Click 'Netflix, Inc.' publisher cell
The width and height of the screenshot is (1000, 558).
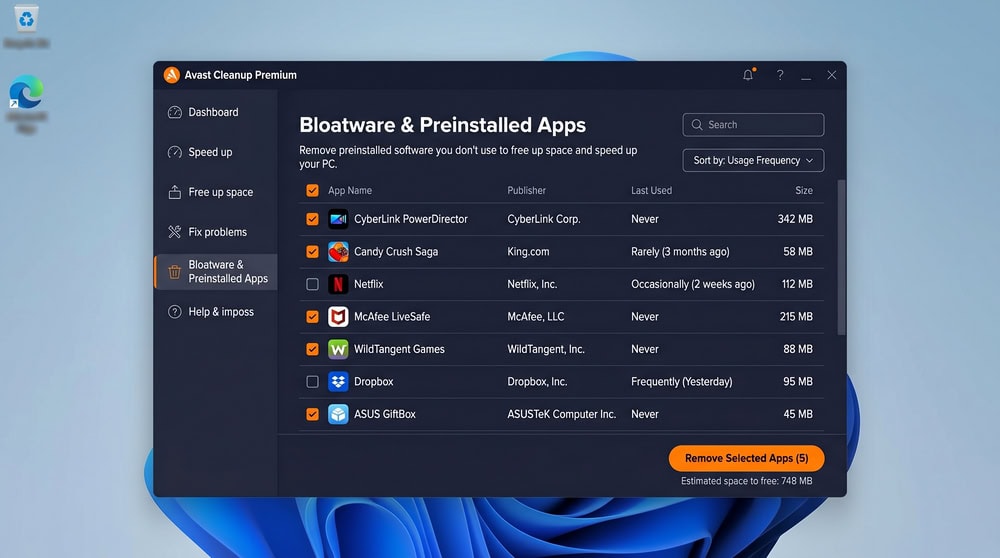pos(532,284)
